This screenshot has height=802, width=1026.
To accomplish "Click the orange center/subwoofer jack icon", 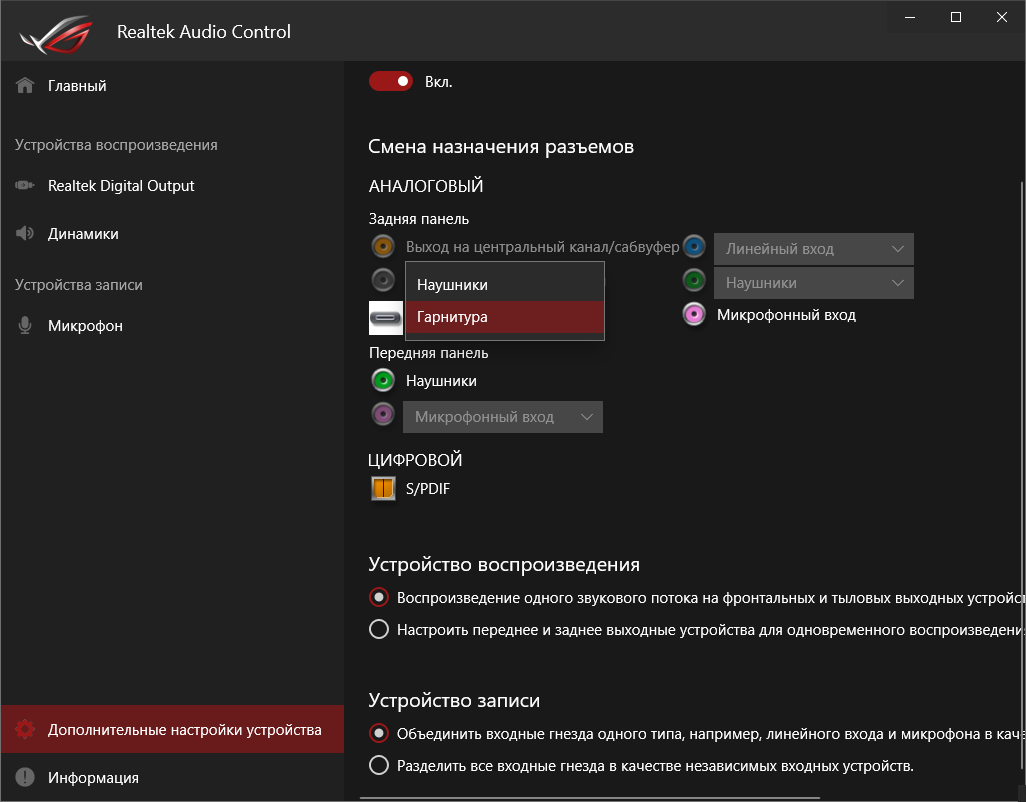I will (382, 246).
